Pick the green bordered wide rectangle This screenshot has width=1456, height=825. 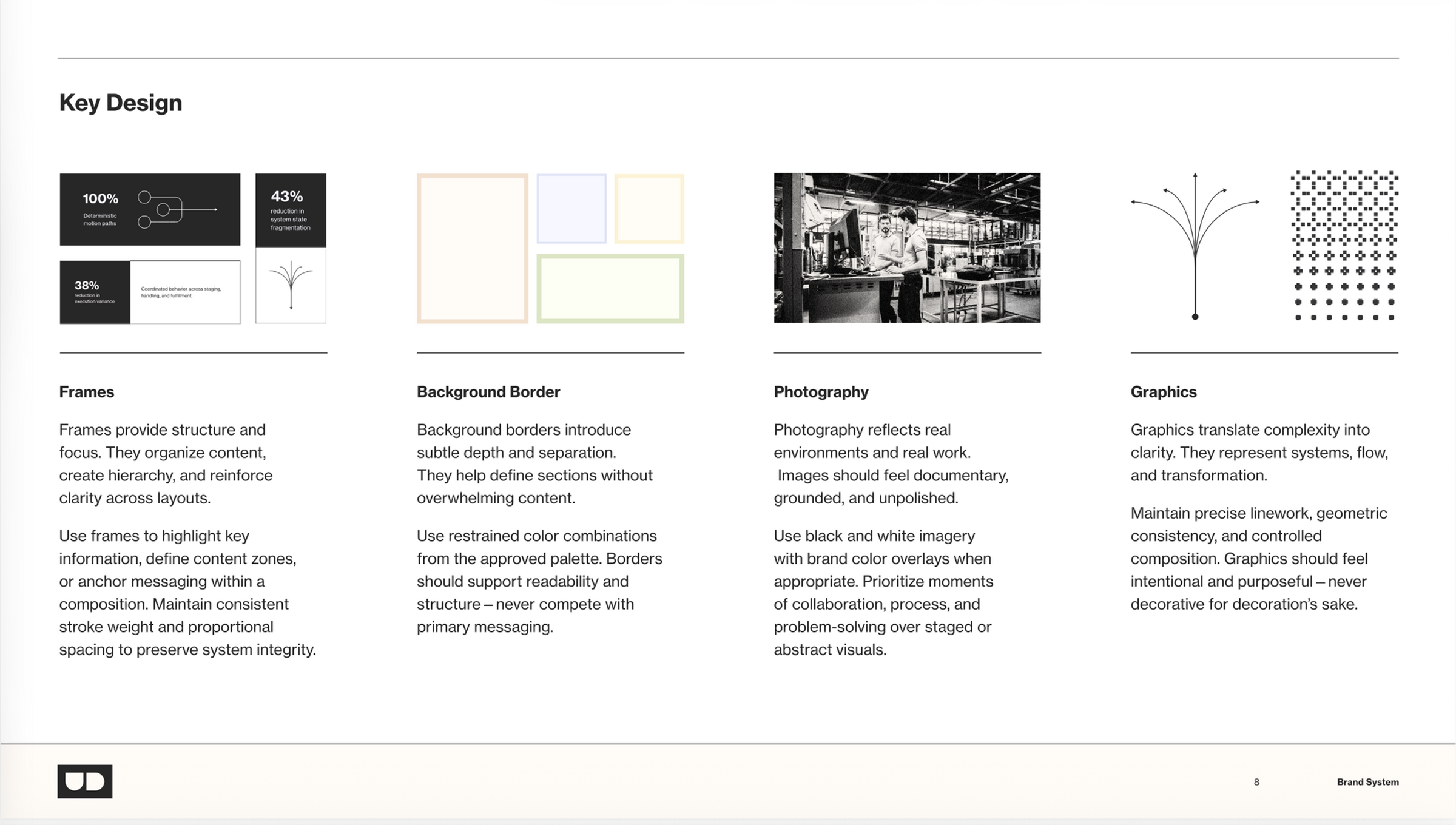(610, 289)
